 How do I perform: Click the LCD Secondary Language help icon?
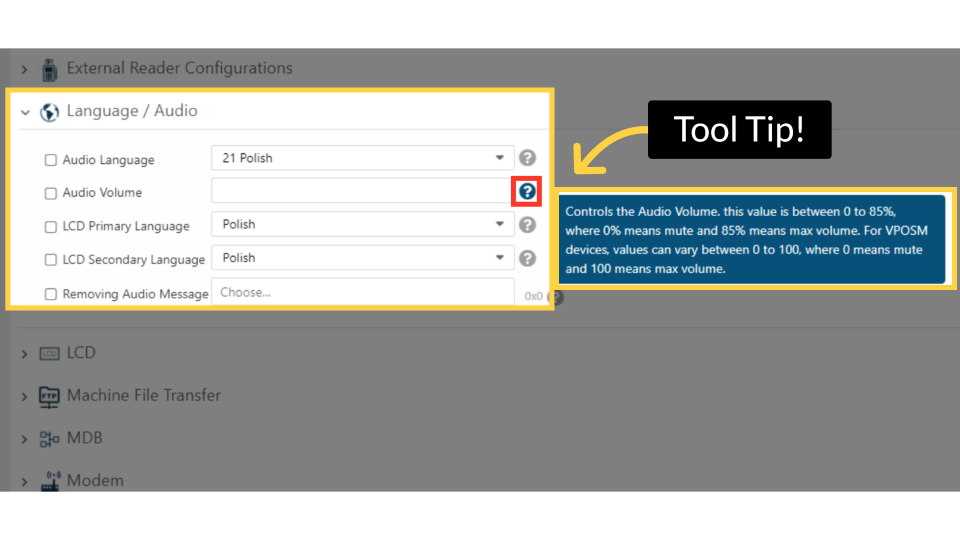tap(527, 258)
